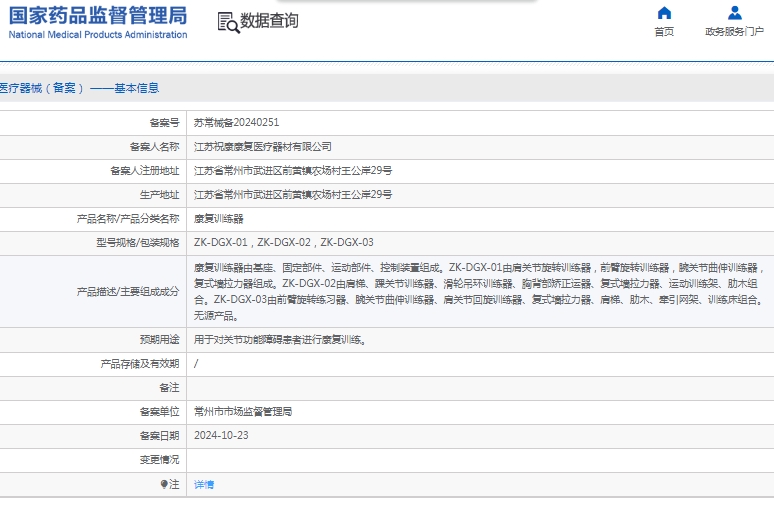Select intended use text 用于对关节功能障碍患者进行康复训练
Viewport: 774px width, 505px height.
pos(280,340)
